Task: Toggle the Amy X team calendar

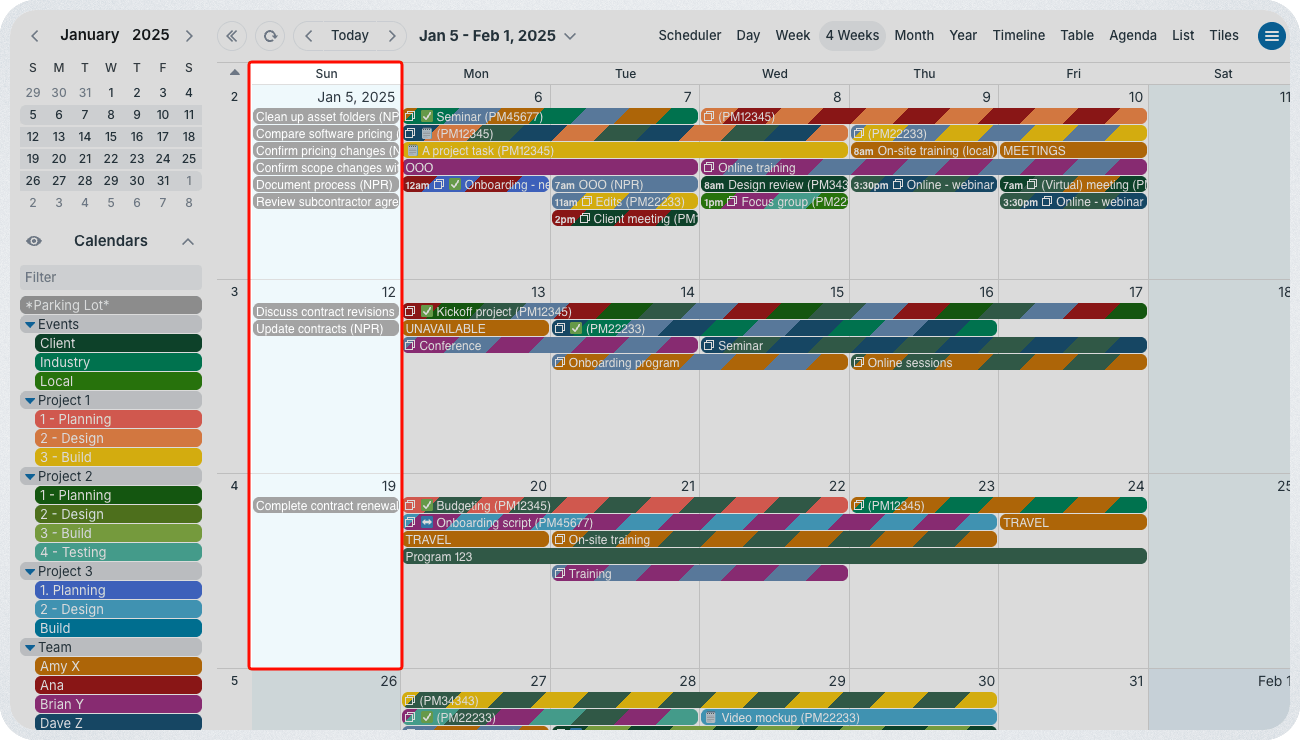Action: click(118, 666)
